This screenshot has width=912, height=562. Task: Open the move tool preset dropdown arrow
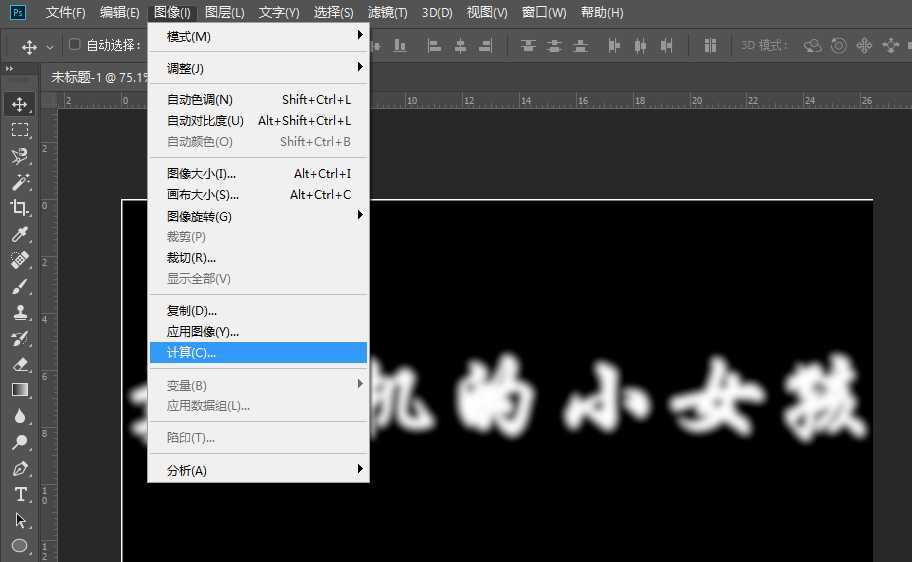(50, 47)
